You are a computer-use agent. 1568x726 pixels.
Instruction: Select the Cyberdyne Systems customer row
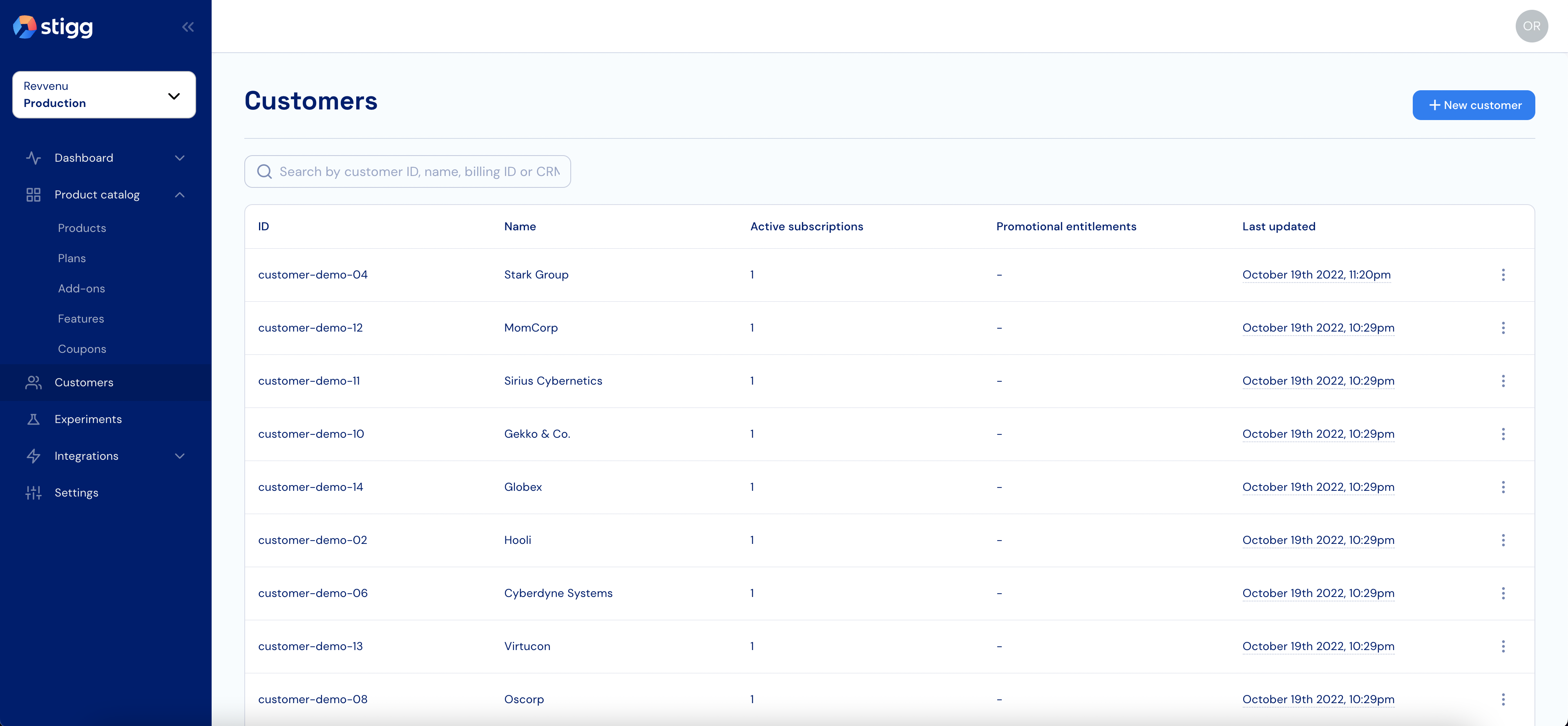tap(558, 593)
